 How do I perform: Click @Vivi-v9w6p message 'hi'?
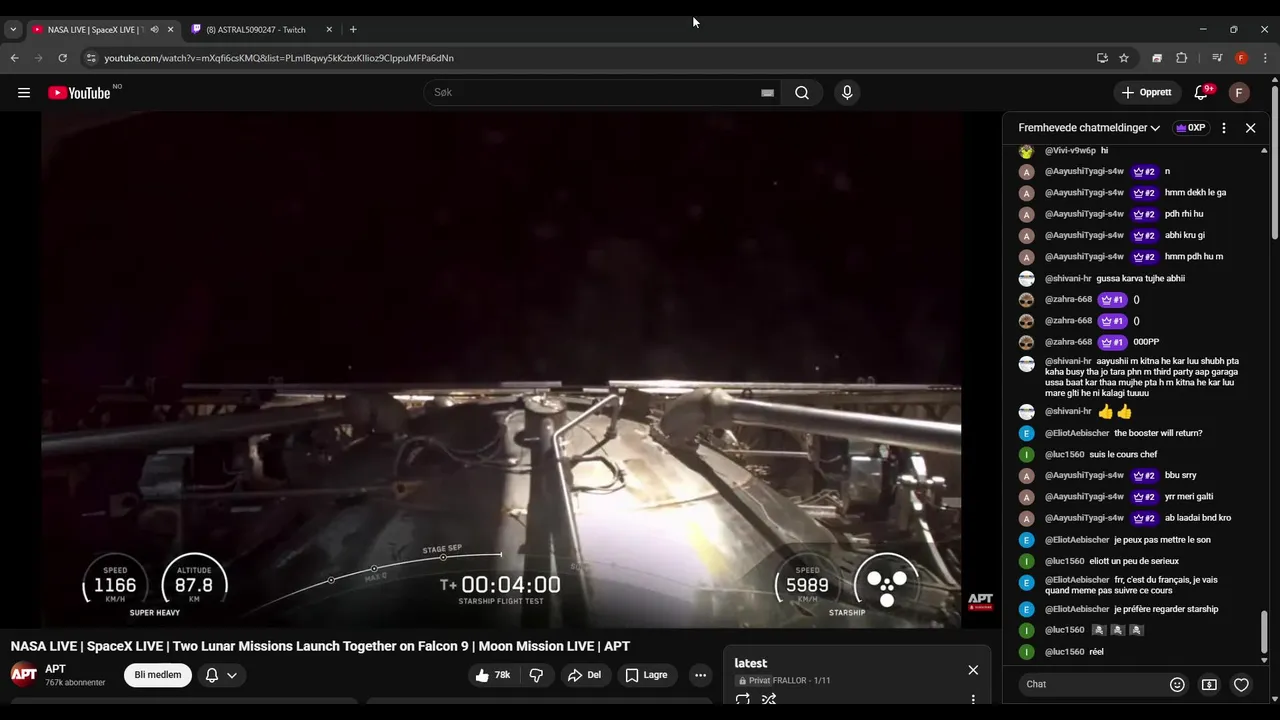tap(1104, 150)
